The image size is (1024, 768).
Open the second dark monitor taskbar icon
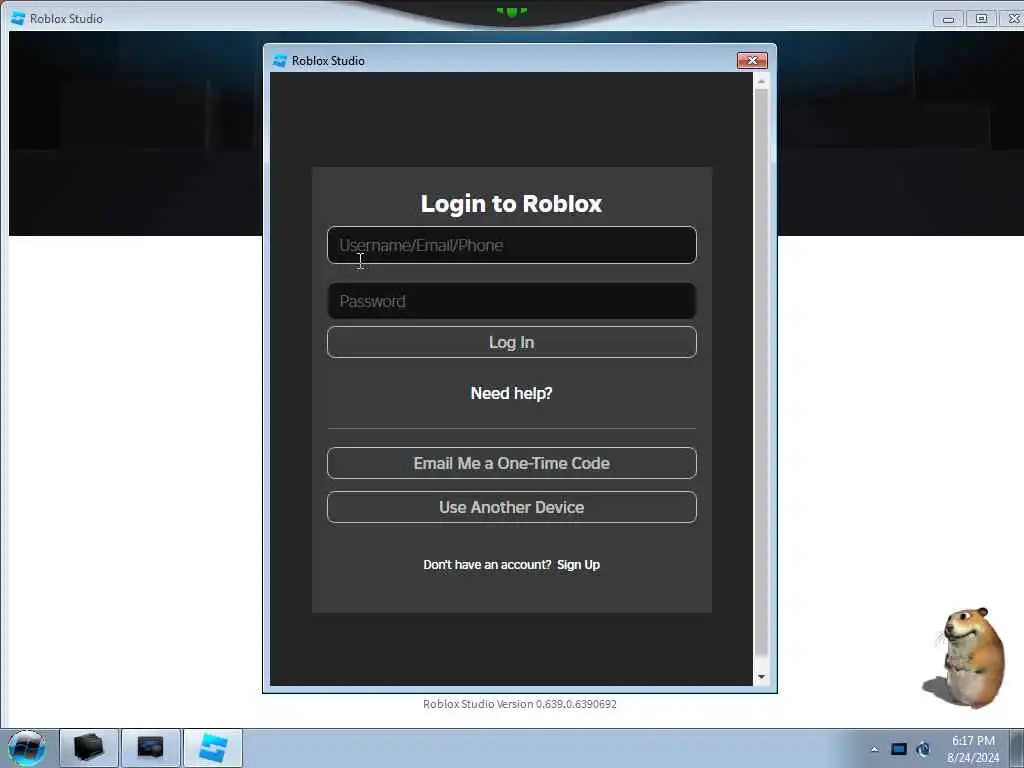tap(150, 748)
